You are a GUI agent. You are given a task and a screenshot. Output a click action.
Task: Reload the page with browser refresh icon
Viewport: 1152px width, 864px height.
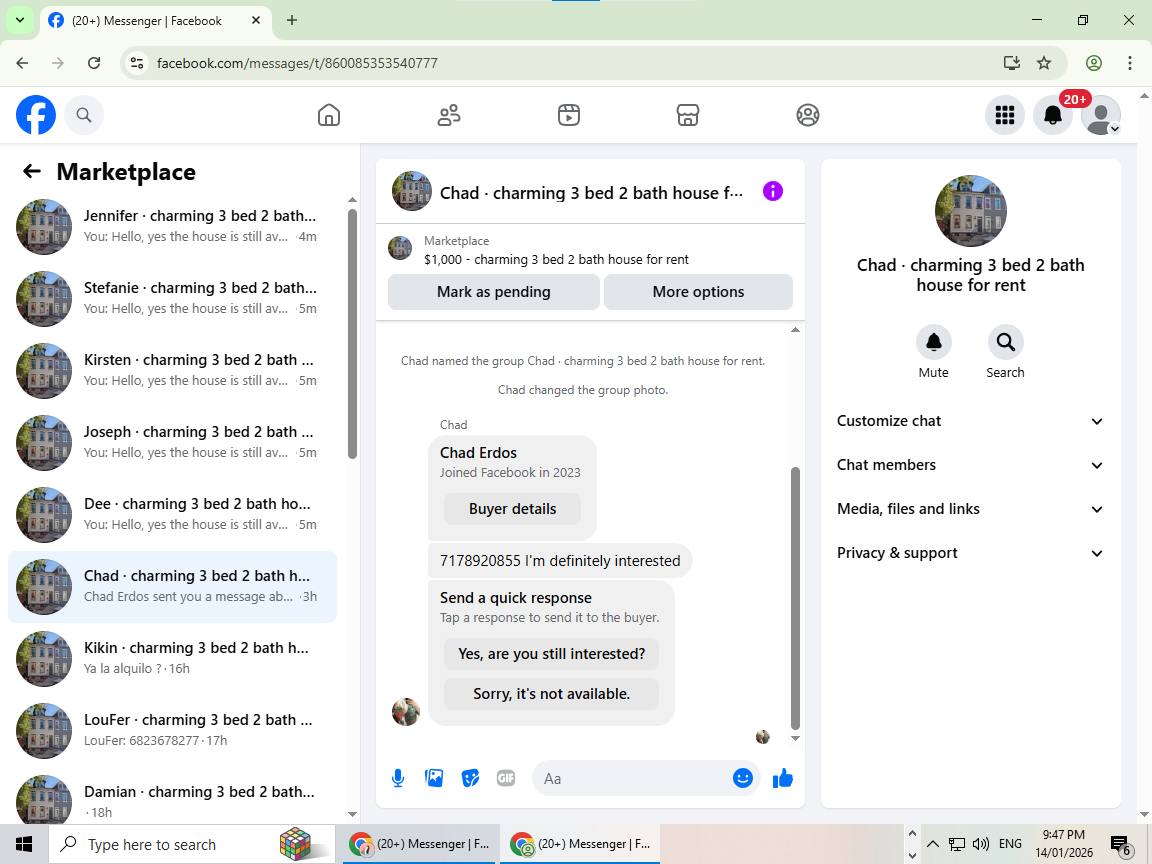[94, 63]
